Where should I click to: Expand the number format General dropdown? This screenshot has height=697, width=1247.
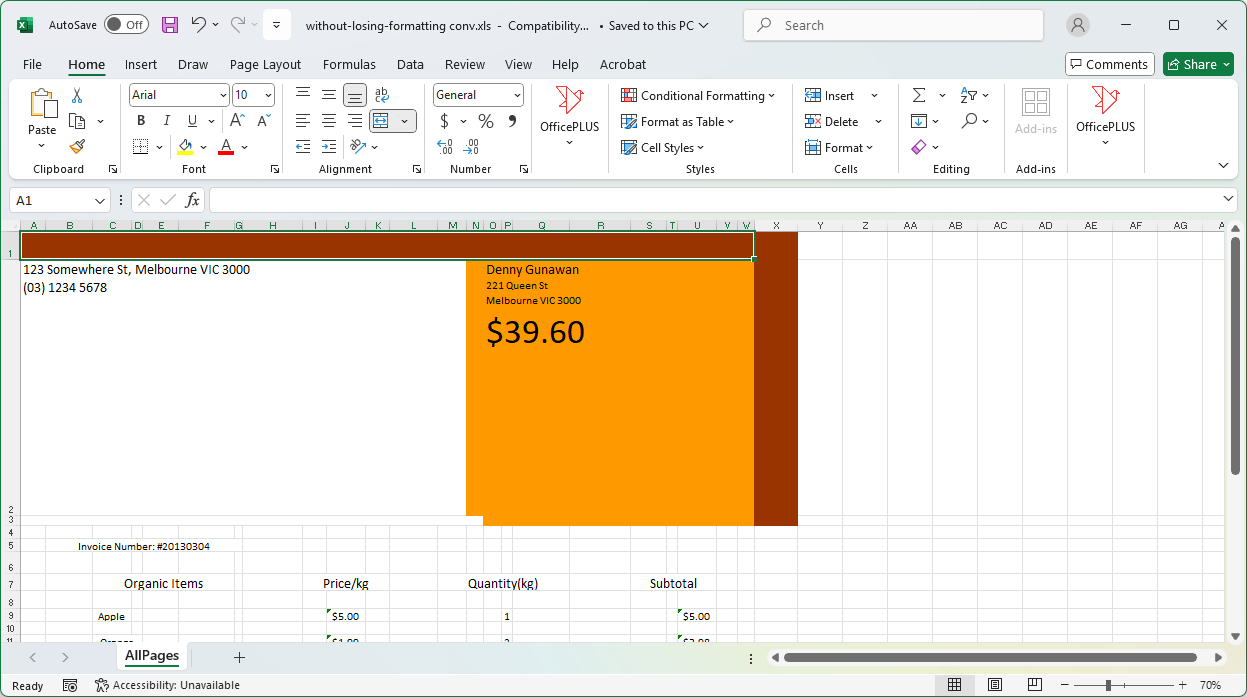[x=517, y=95]
